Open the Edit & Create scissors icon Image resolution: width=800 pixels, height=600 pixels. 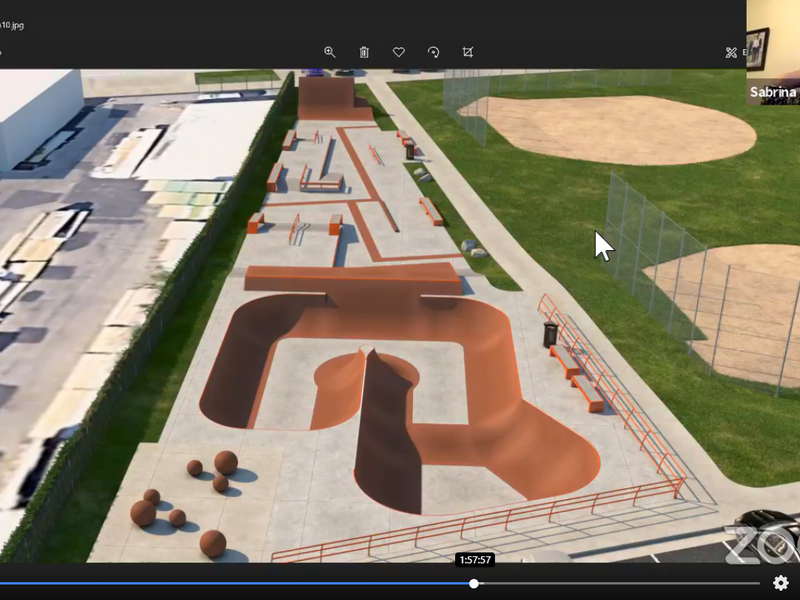click(731, 52)
